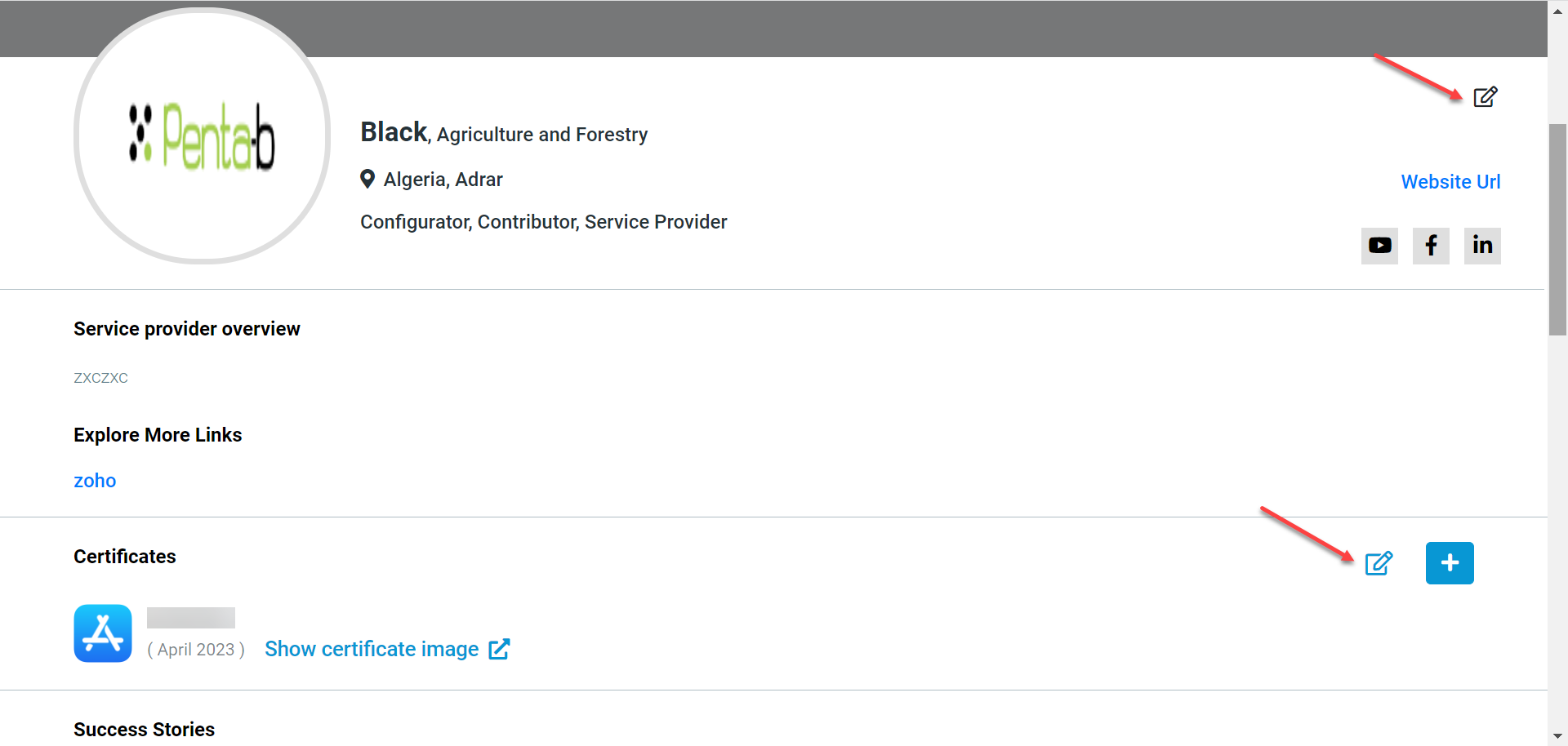
Task: Click the location pin icon near Algeria
Action: pos(367,179)
